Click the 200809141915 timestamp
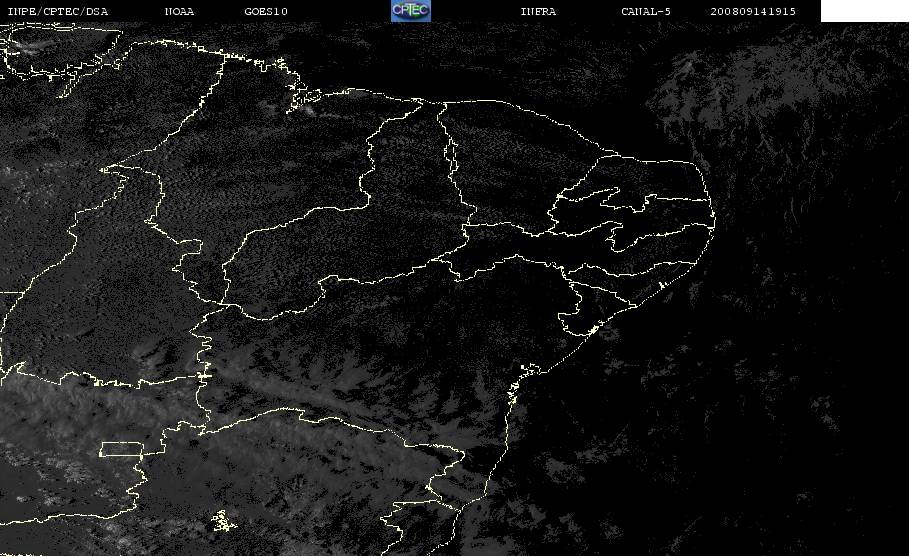Viewport: 909px width, 556px height. (753, 11)
